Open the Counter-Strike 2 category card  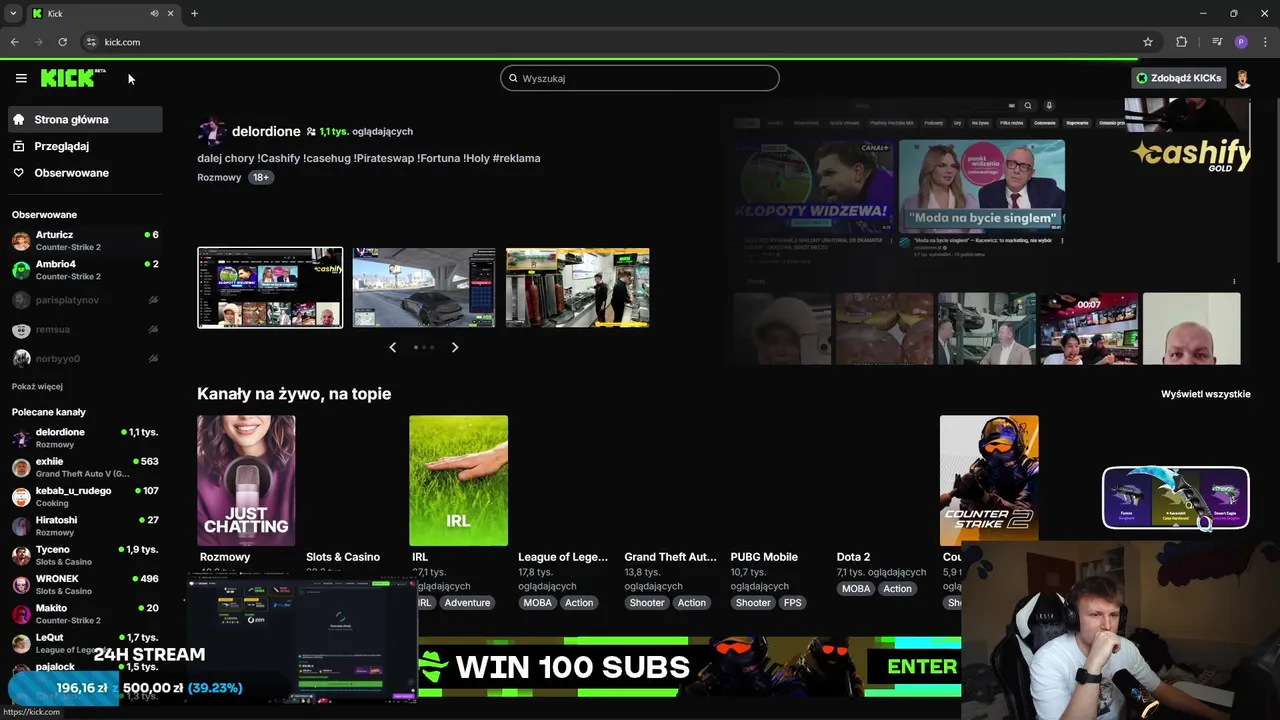coord(989,481)
